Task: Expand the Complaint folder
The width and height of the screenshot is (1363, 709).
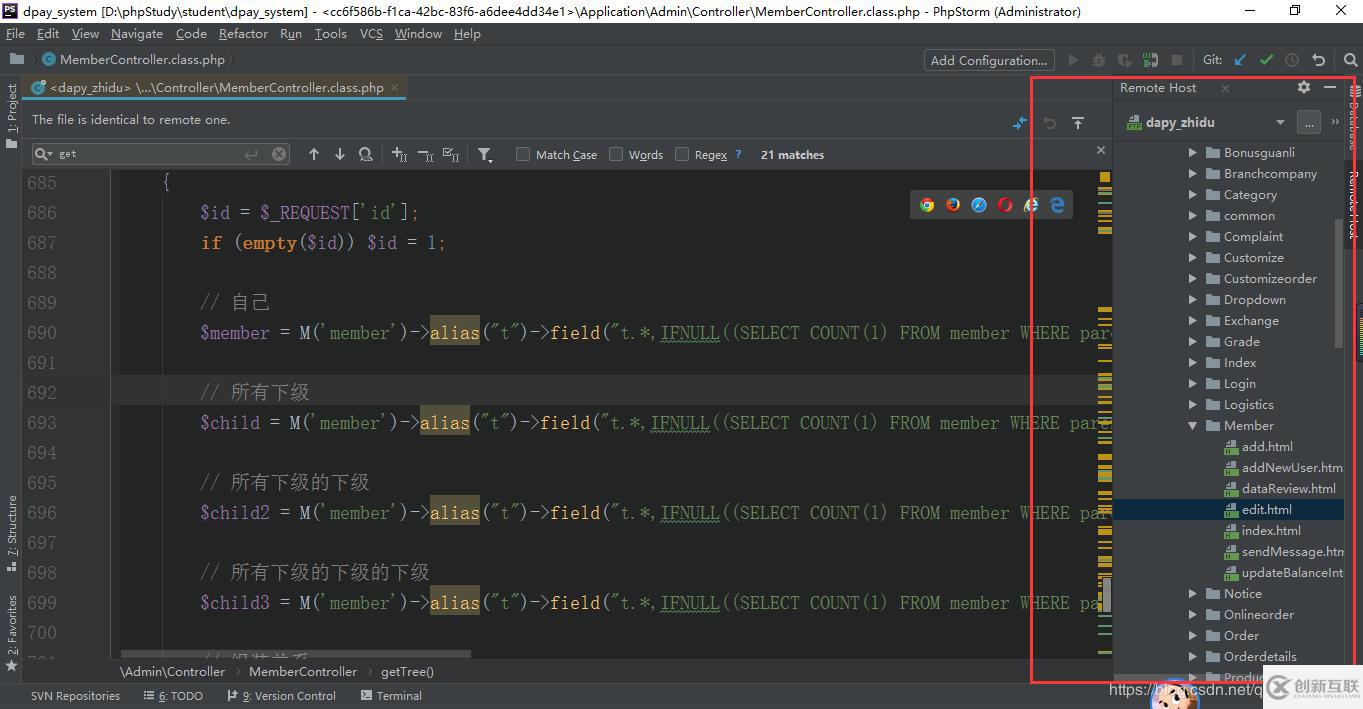Action: (x=1192, y=237)
